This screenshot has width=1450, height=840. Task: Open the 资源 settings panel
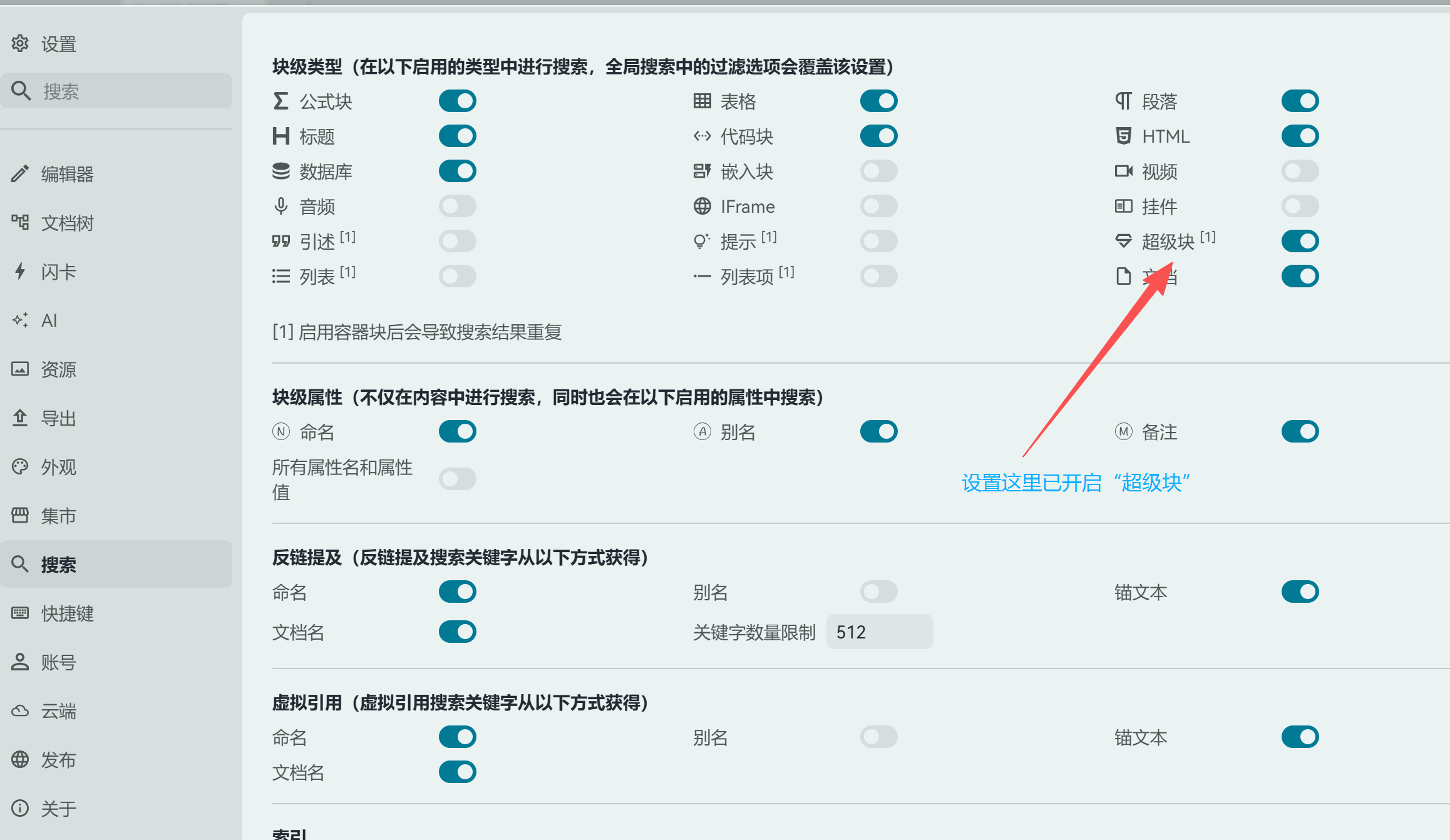(x=58, y=369)
